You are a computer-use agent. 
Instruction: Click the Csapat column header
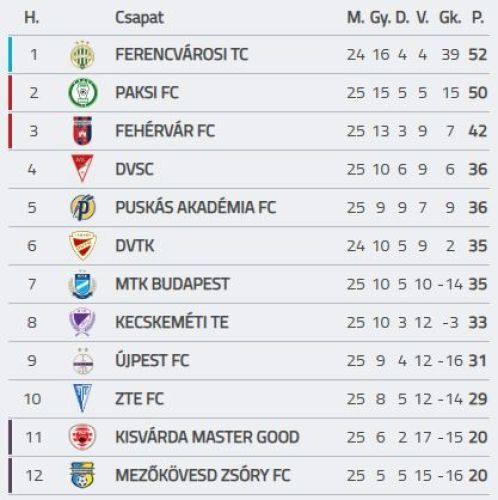point(139,18)
